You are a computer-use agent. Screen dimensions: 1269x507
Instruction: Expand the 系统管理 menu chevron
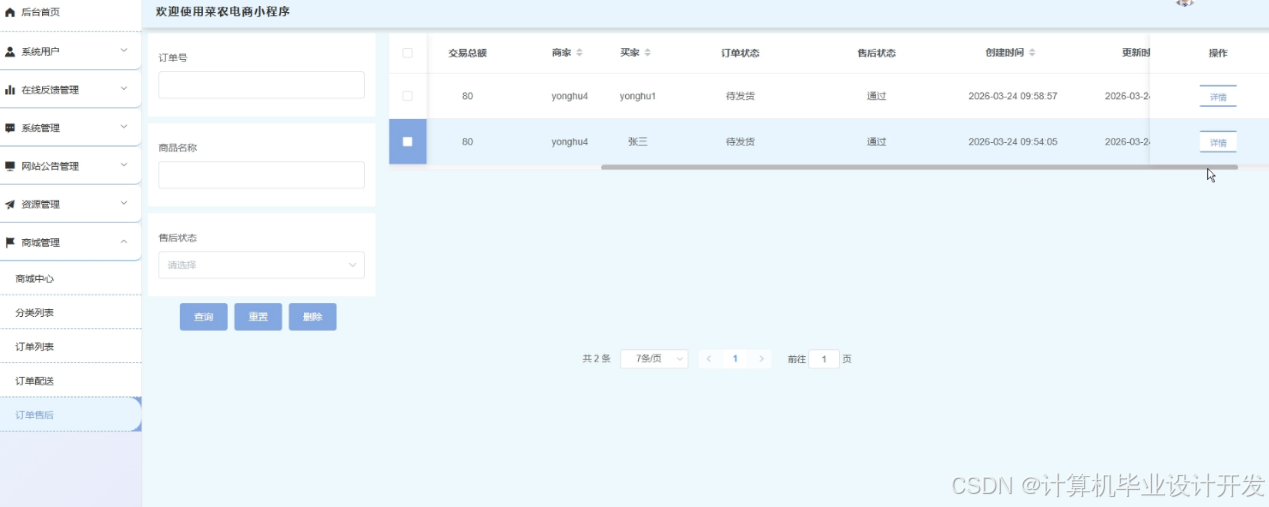pos(124,127)
